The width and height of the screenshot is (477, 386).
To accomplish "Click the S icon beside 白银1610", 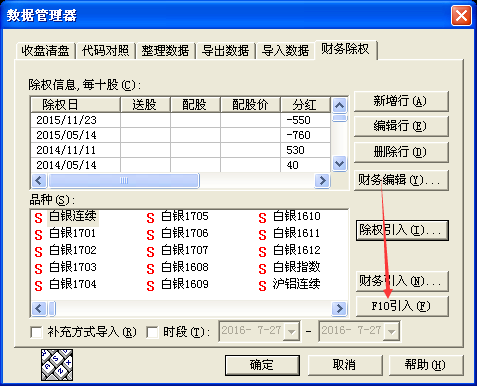I will [x=262, y=218].
